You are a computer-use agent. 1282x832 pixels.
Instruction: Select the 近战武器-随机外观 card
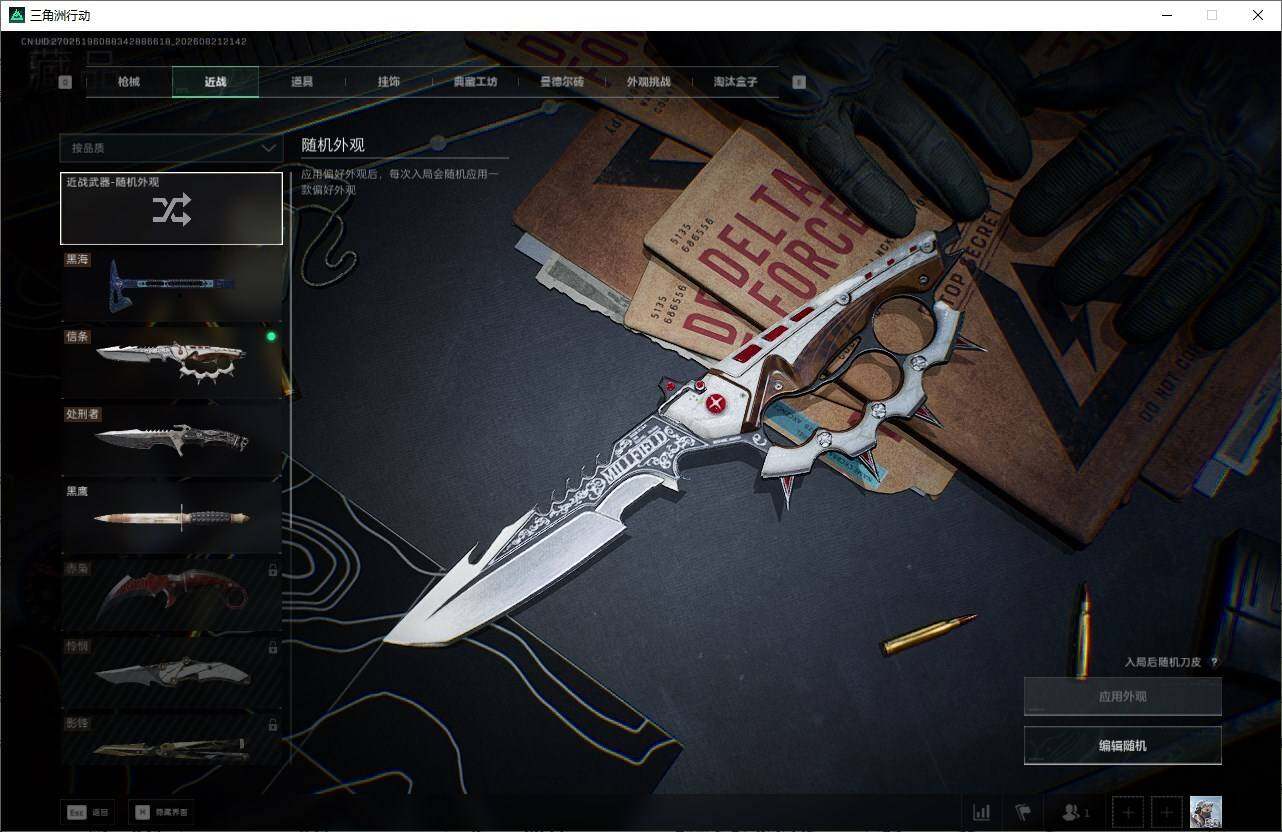171,208
